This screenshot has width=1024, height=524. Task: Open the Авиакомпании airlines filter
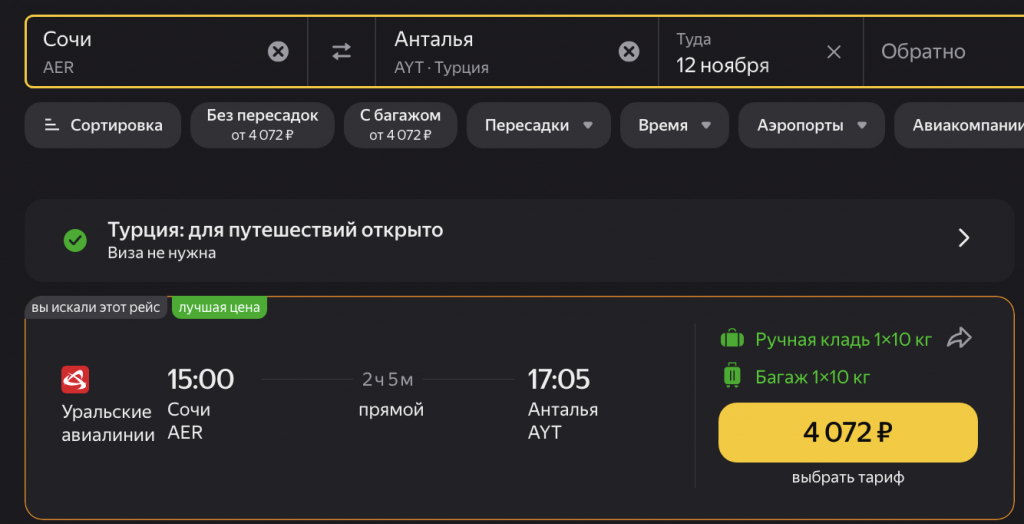click(x=965, y=125)
